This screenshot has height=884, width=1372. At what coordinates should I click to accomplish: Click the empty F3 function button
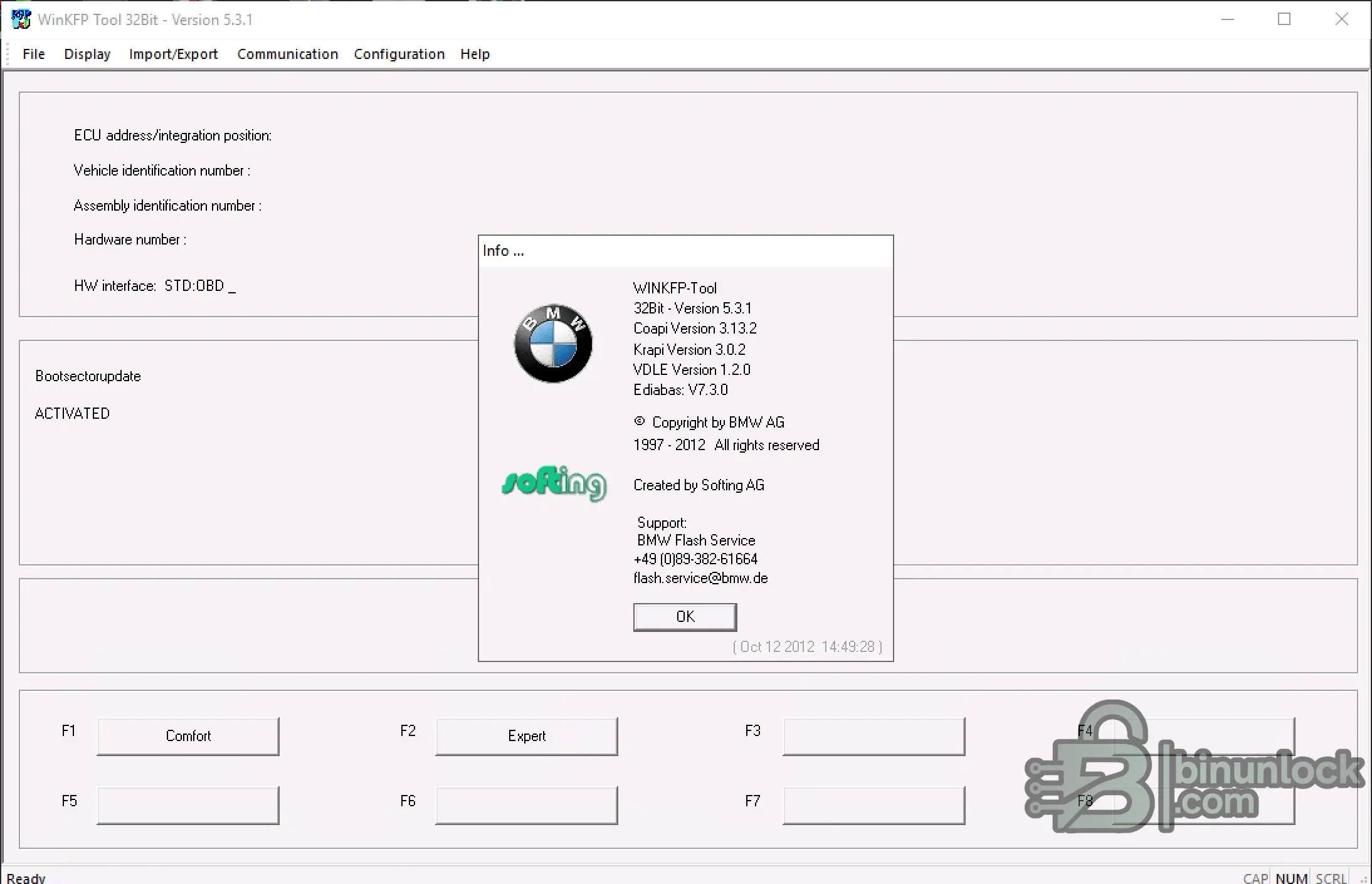coord(874,736)
